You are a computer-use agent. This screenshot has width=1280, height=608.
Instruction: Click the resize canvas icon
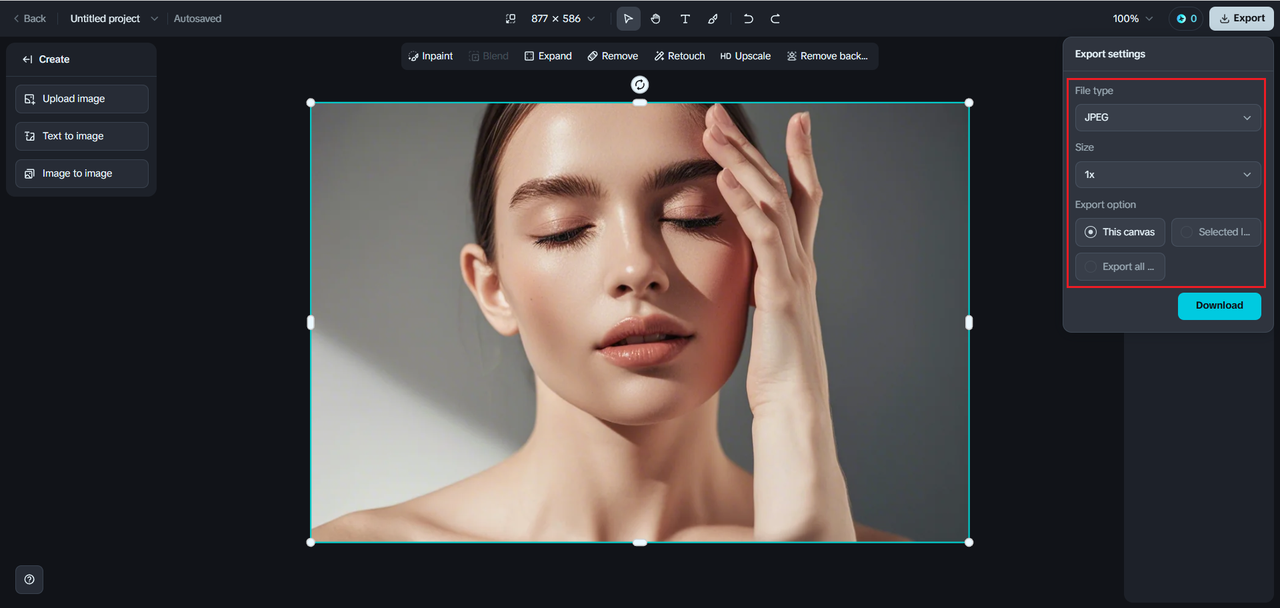pos(511,18)
